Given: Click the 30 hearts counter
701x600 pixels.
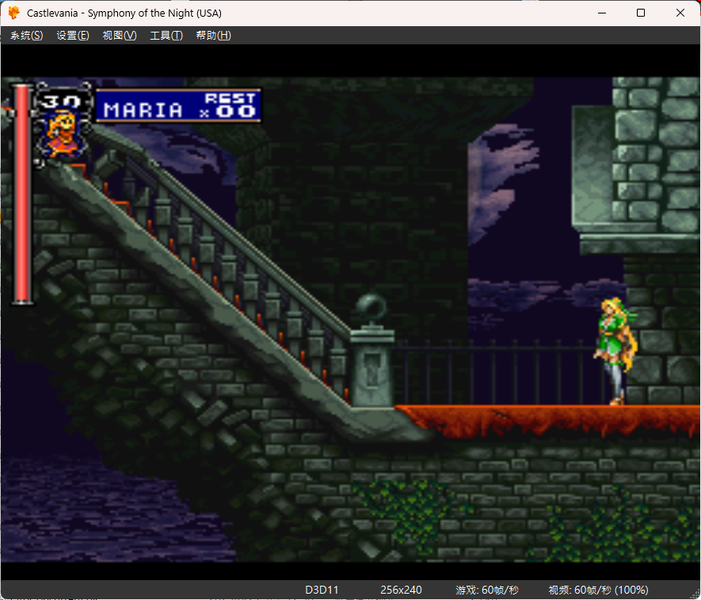Looking at the screenshot, I should [62, 101].
